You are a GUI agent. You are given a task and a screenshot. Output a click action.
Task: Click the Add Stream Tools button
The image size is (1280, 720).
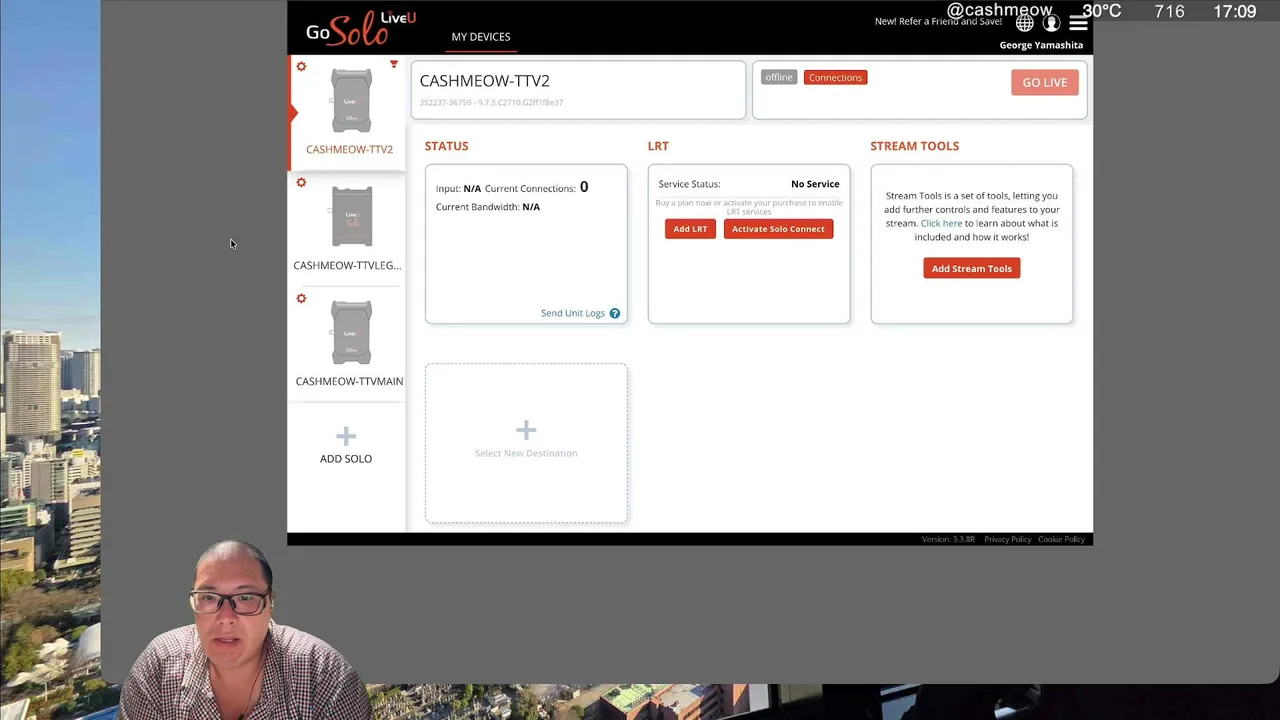click(x=972, y=268)
